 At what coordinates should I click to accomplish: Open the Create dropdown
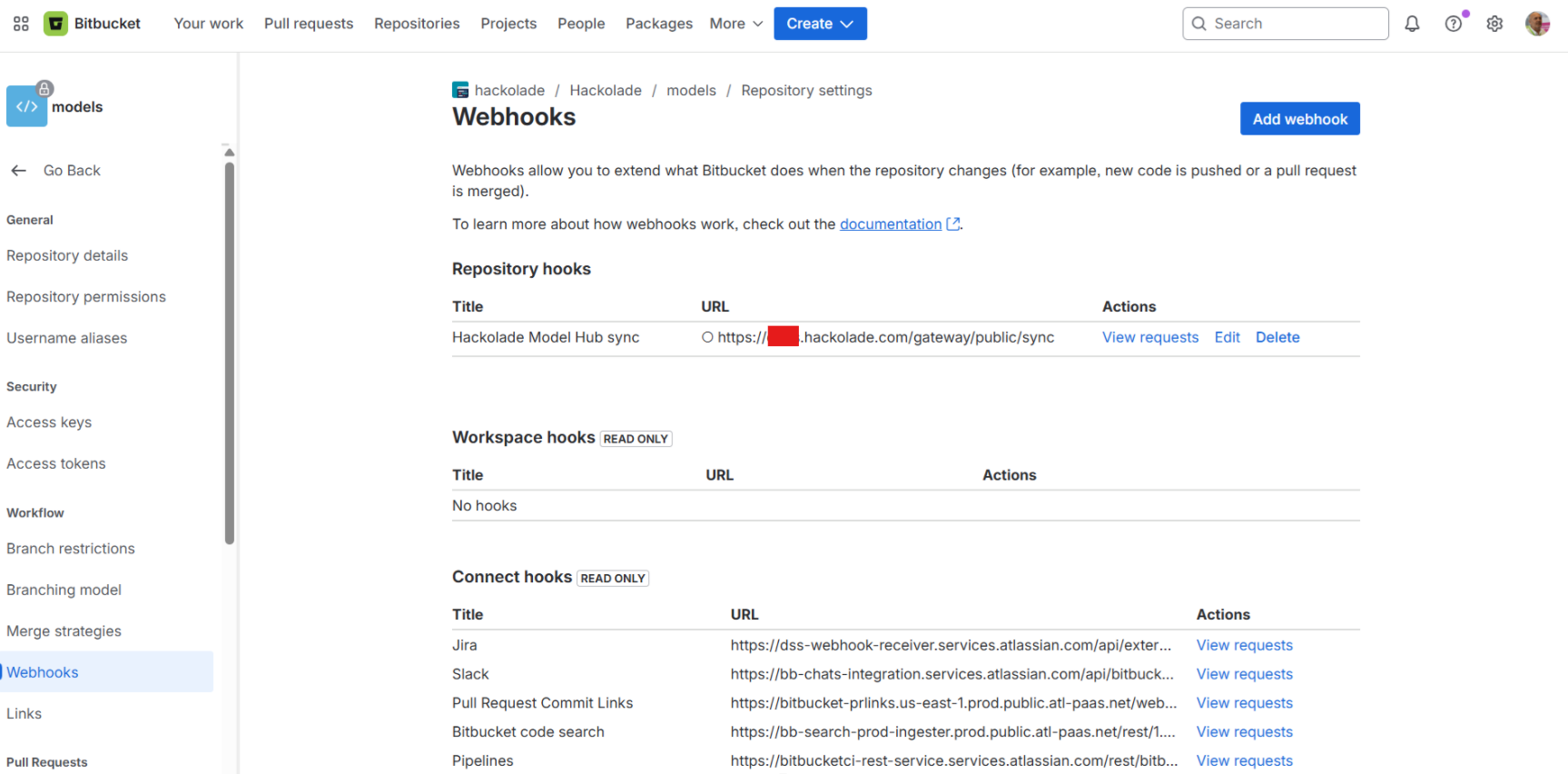[x=819, y=24]
